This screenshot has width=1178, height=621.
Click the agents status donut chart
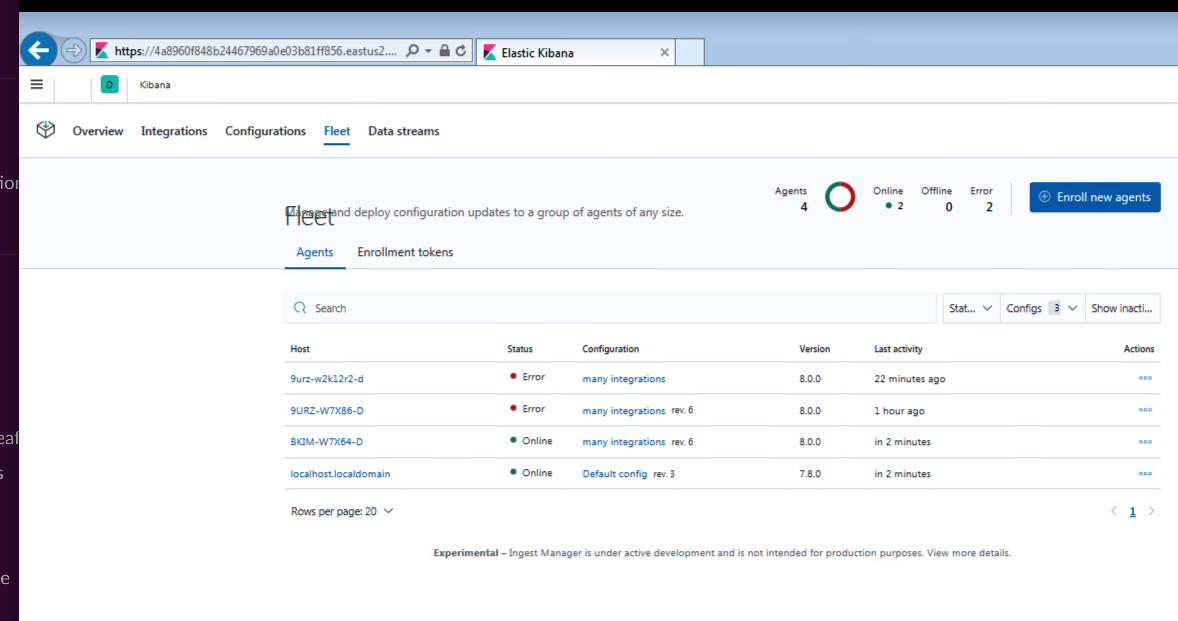tap(840, 197)
